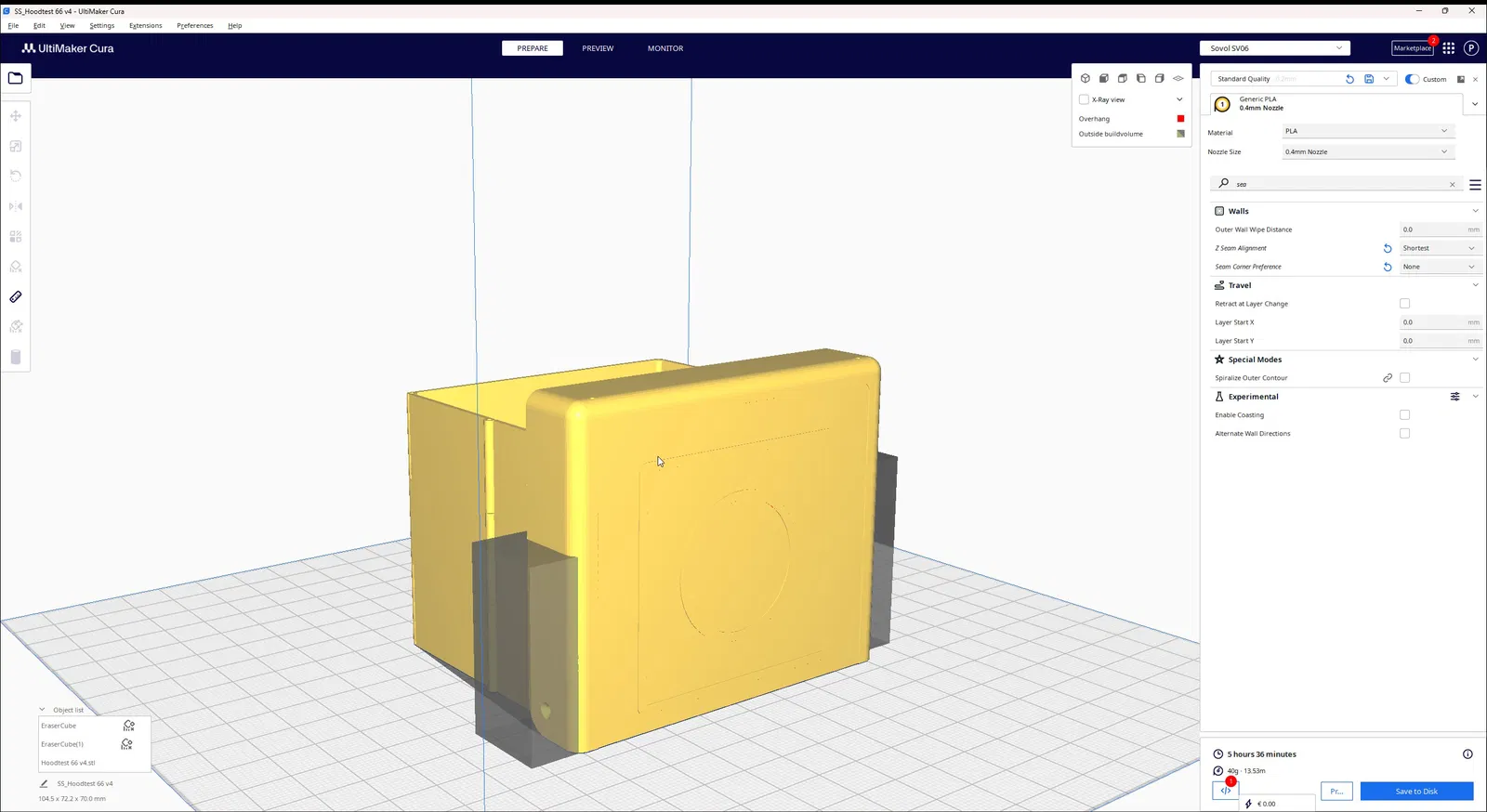
Task: Edit the Outer Wall Wipe Distance value
Action: click(x=1440, y=229)
